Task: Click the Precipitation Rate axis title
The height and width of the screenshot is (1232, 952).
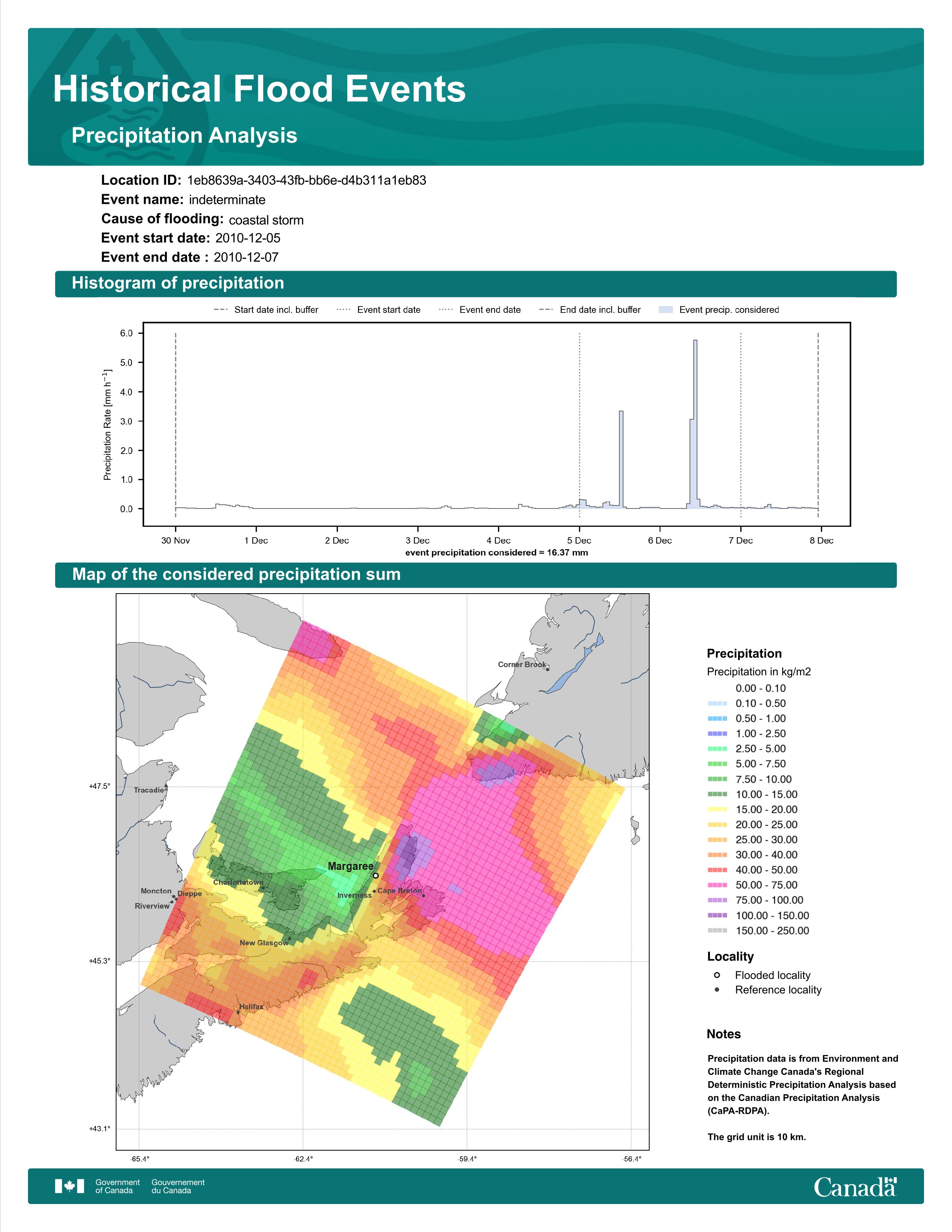Action: (x=107, y=424)
